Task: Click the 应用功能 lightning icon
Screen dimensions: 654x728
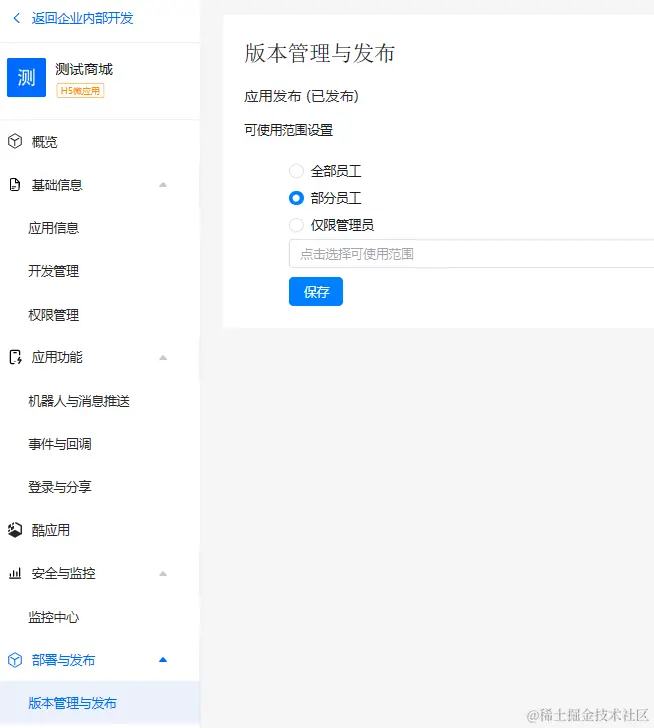Action: click(x=15, y=357)
